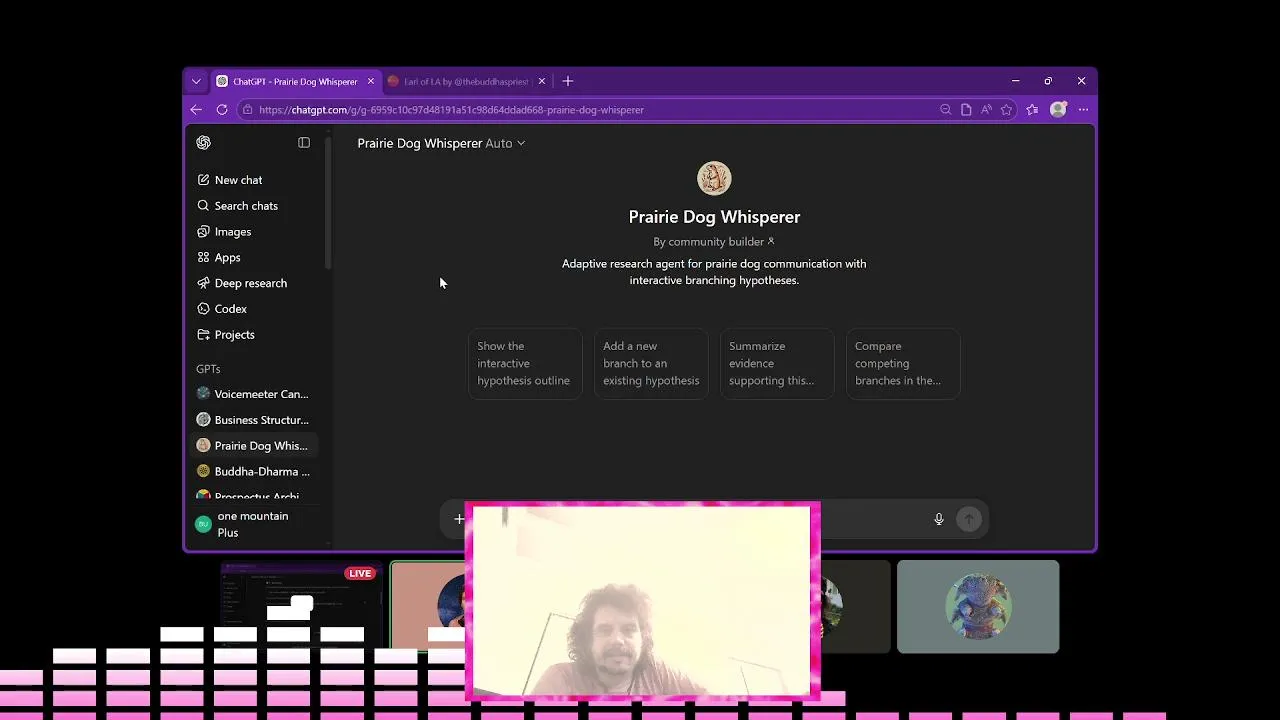Open the Apps section

click(x=255, y=258)
